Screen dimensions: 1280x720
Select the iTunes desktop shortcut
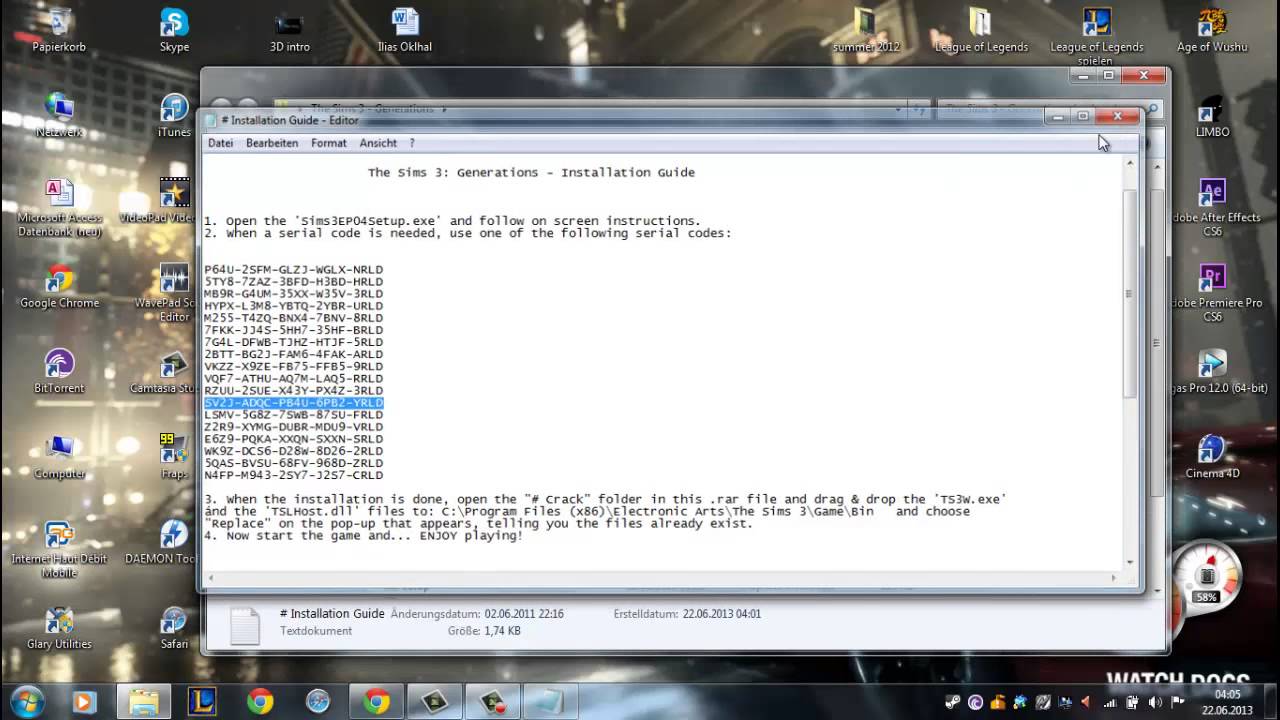click(x=174, y=115)
